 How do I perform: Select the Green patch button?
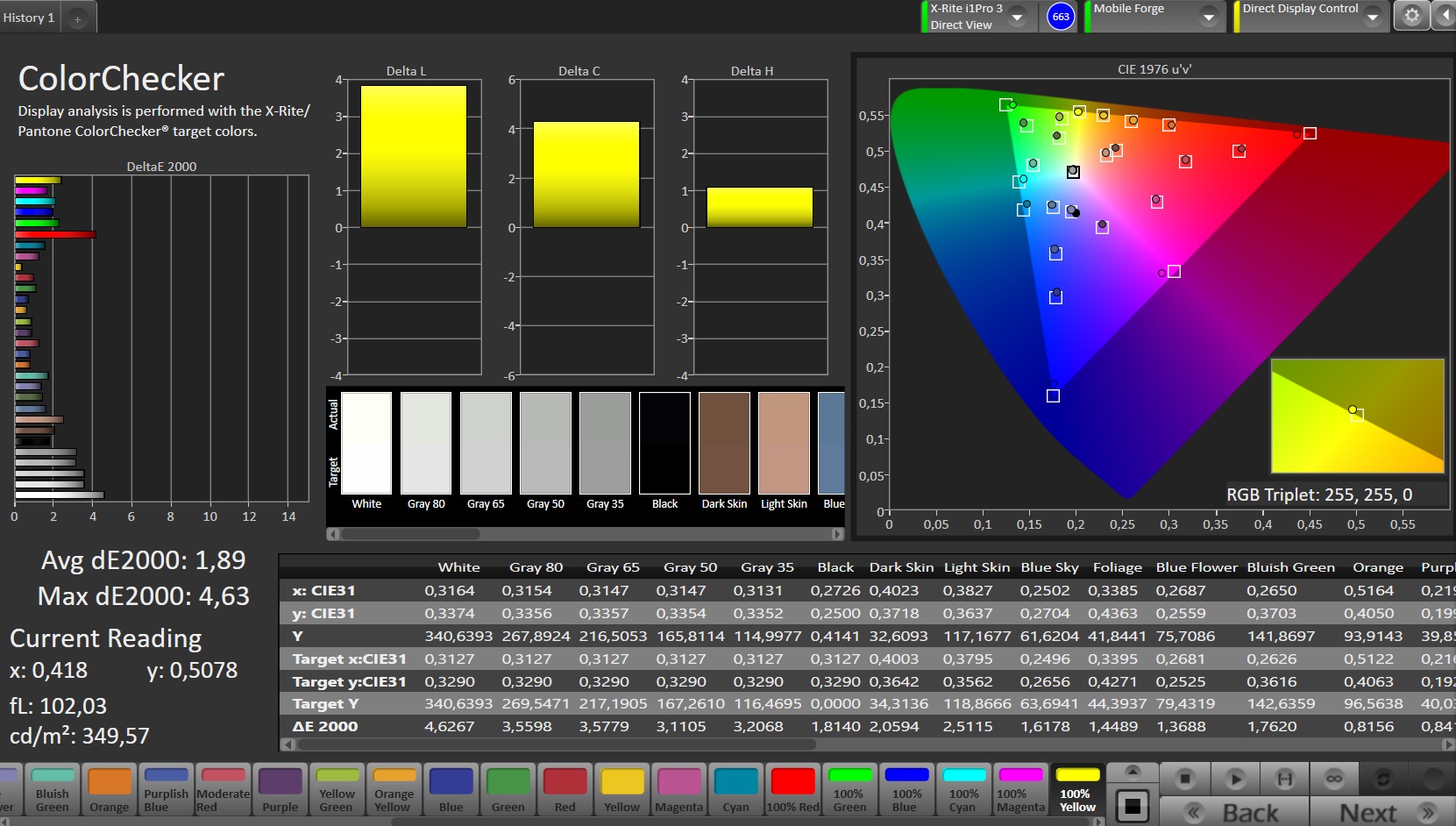(508, 789)
